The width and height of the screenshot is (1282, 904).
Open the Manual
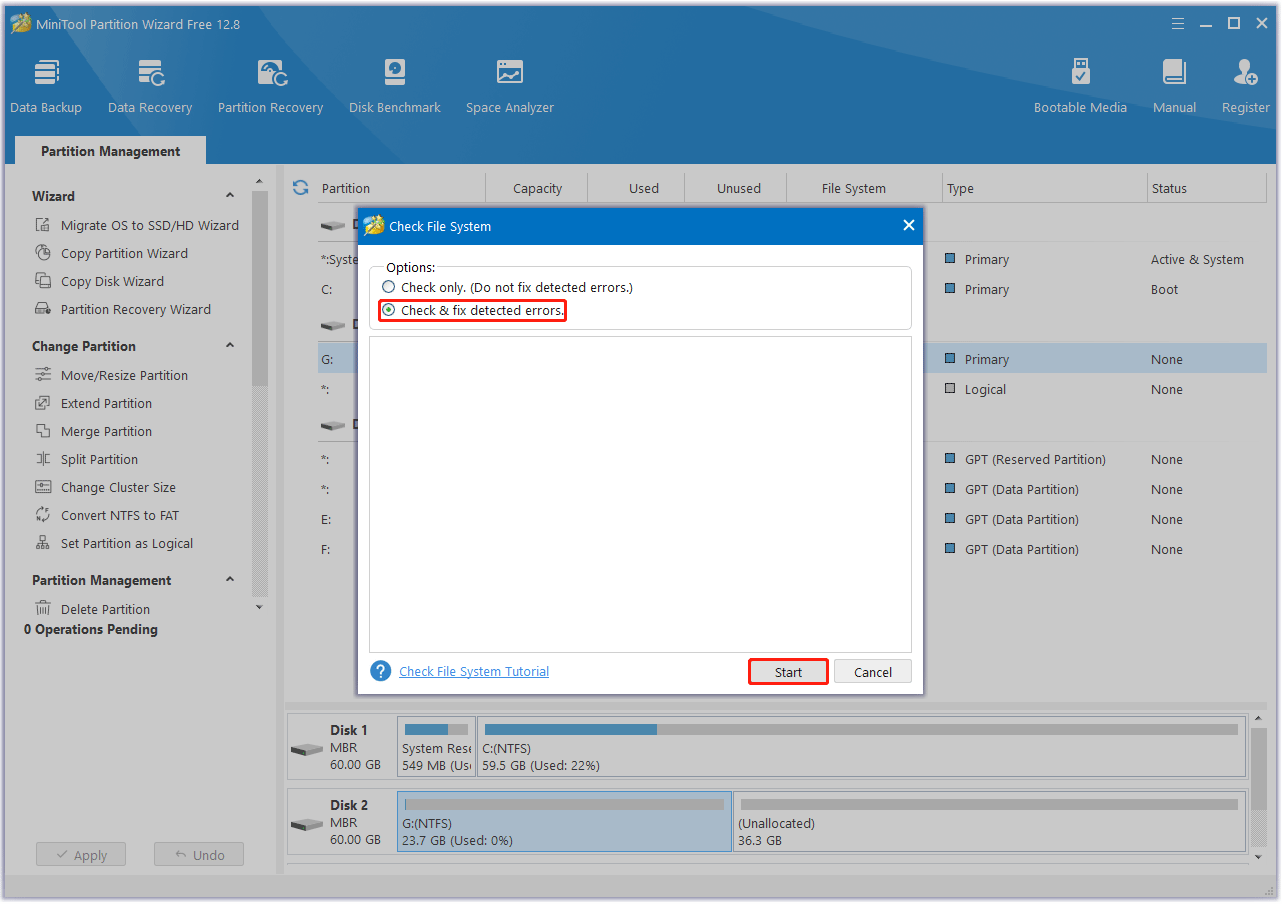coord(1173,84)
